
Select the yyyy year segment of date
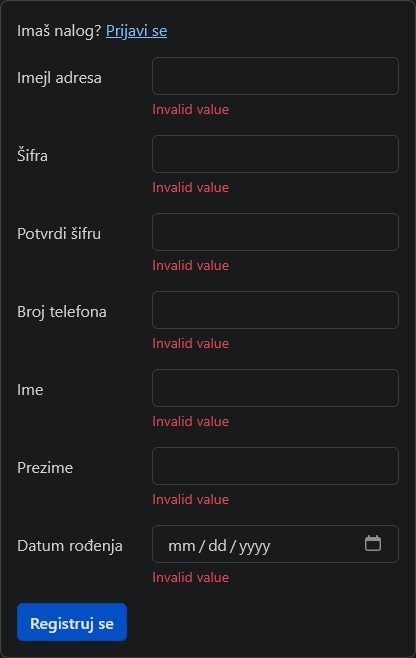pyautogui.click(x=255, y=546)
